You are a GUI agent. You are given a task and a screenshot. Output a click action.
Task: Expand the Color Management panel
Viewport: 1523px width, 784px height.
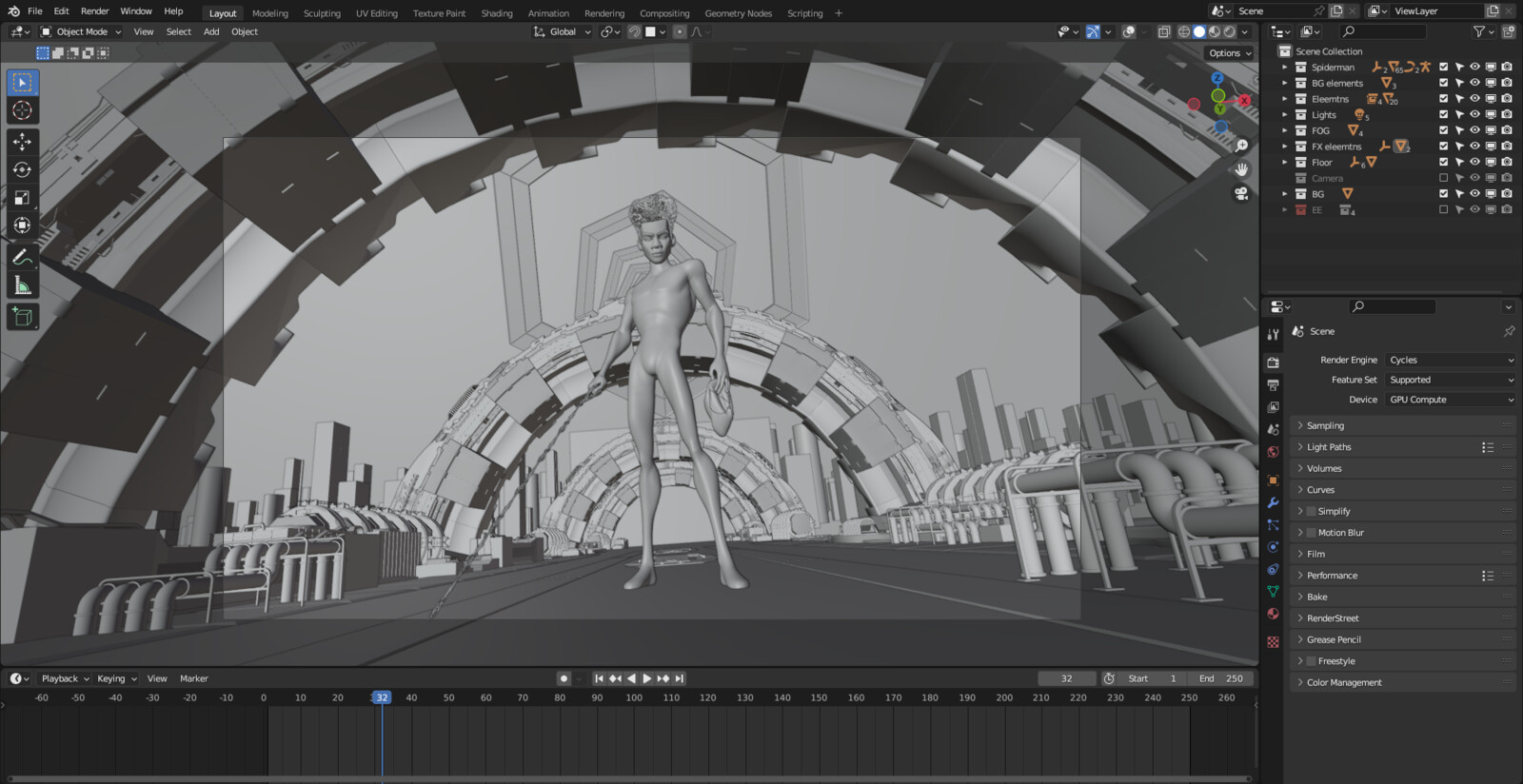(x=1403, y=682)
